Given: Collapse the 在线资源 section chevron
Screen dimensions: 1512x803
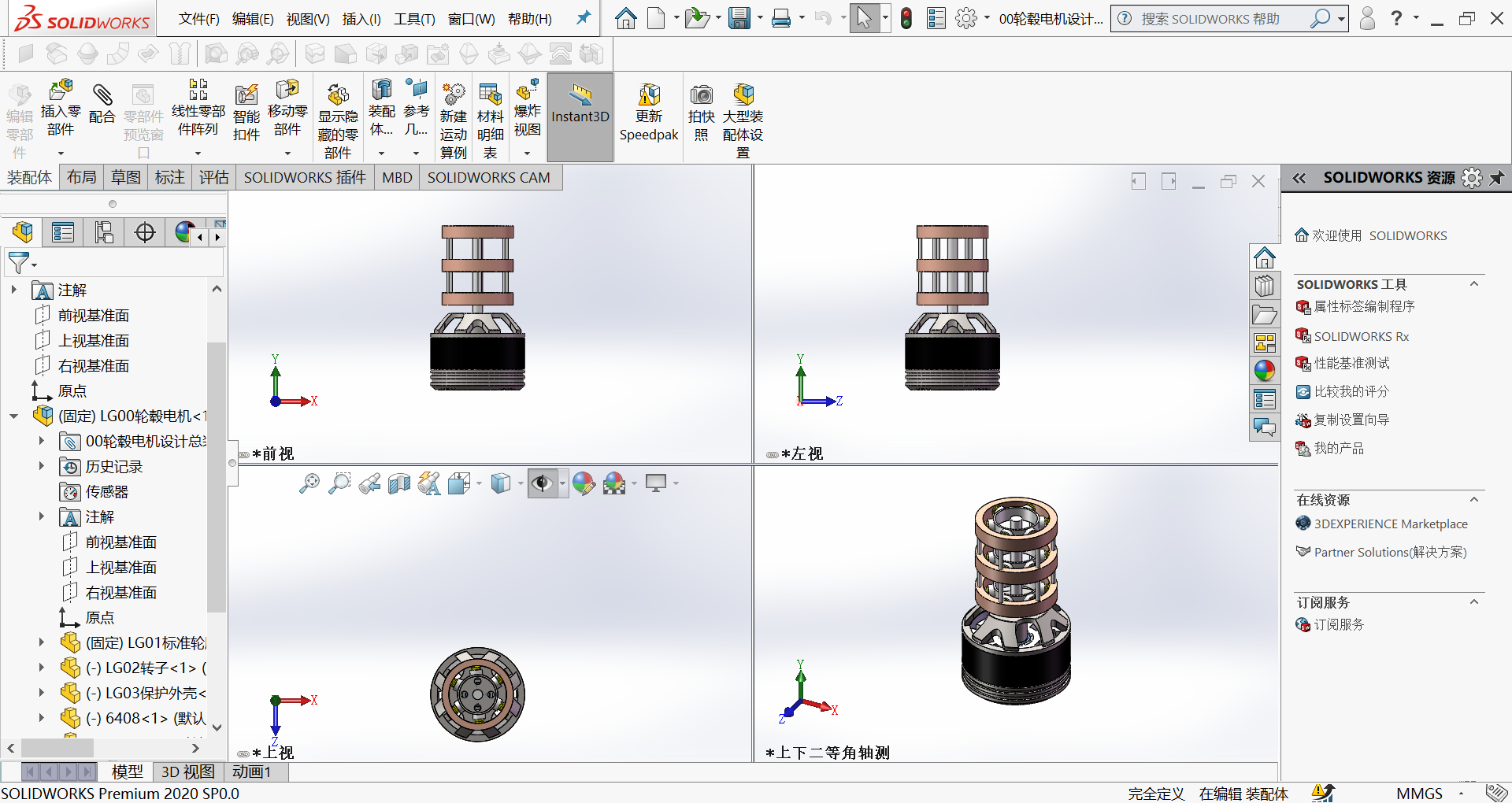Looking at the screenshot, I should tap(1474, 500).
